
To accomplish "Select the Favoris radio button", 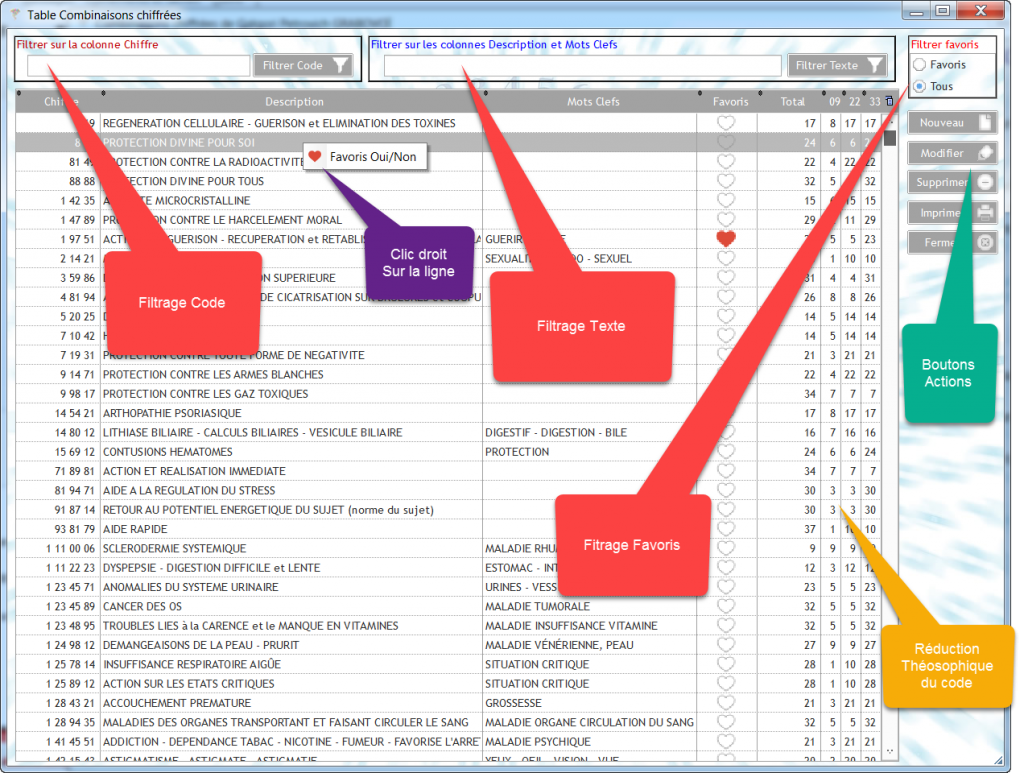I will point(919,65).
